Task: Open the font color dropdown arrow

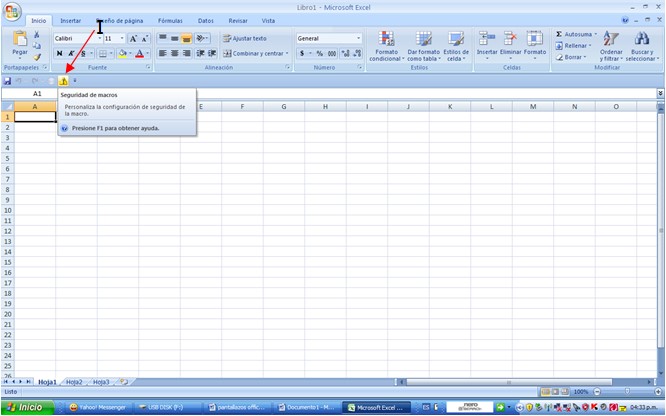Action: click(x=147, y=54)
